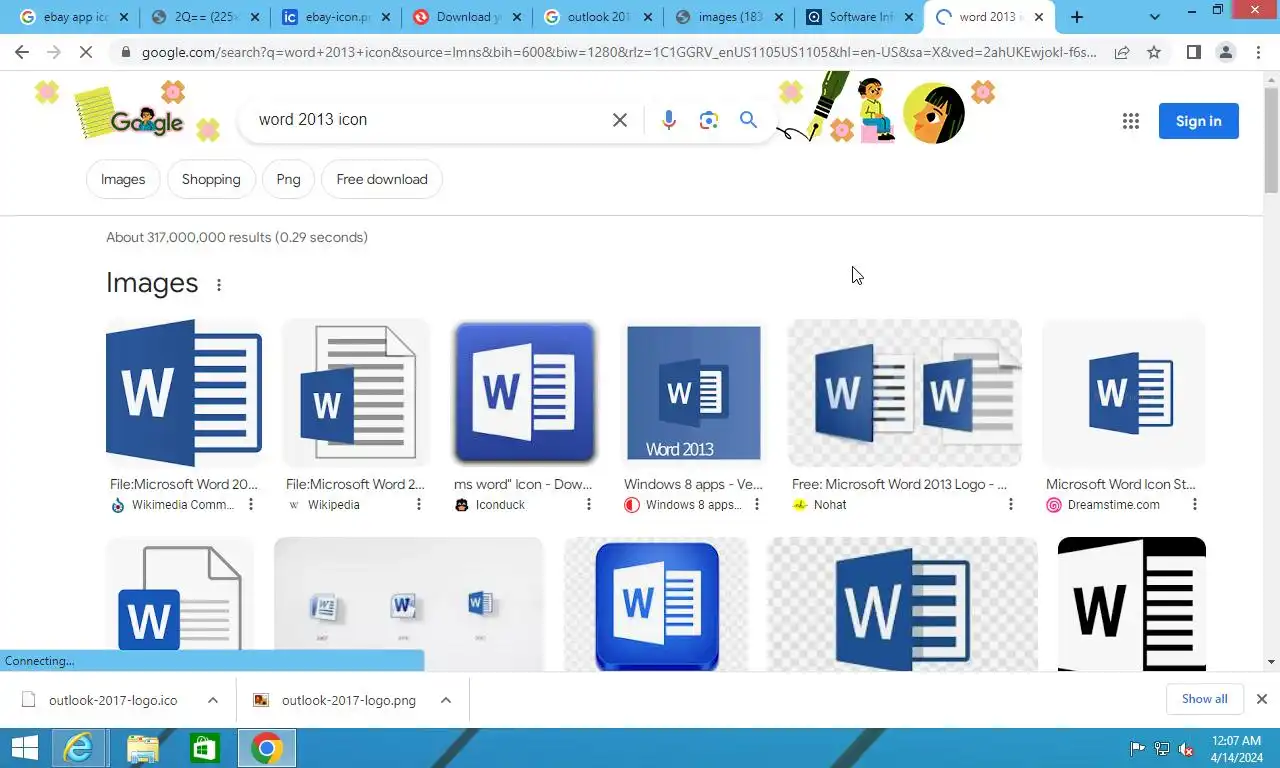The image size is (1280, 768).
Task: Click Chrome icon in taskbar
Action: [266, 748]
